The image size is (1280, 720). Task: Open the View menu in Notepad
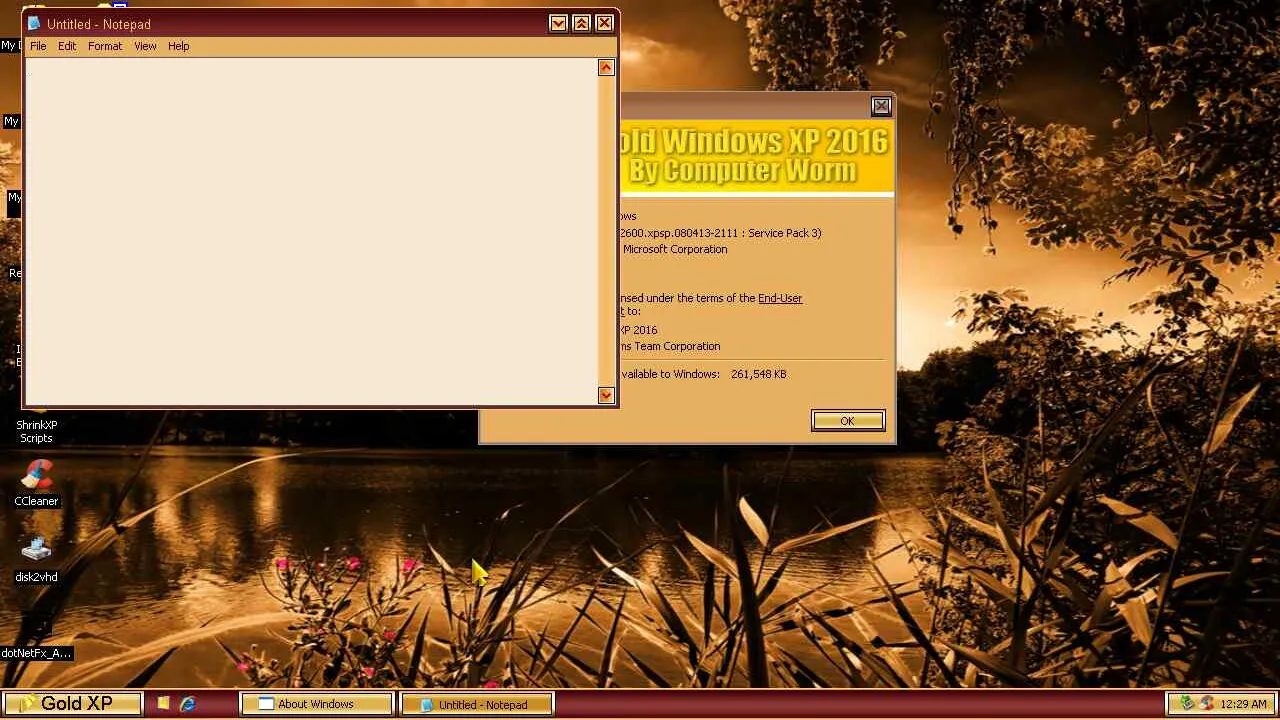(145, 46)
